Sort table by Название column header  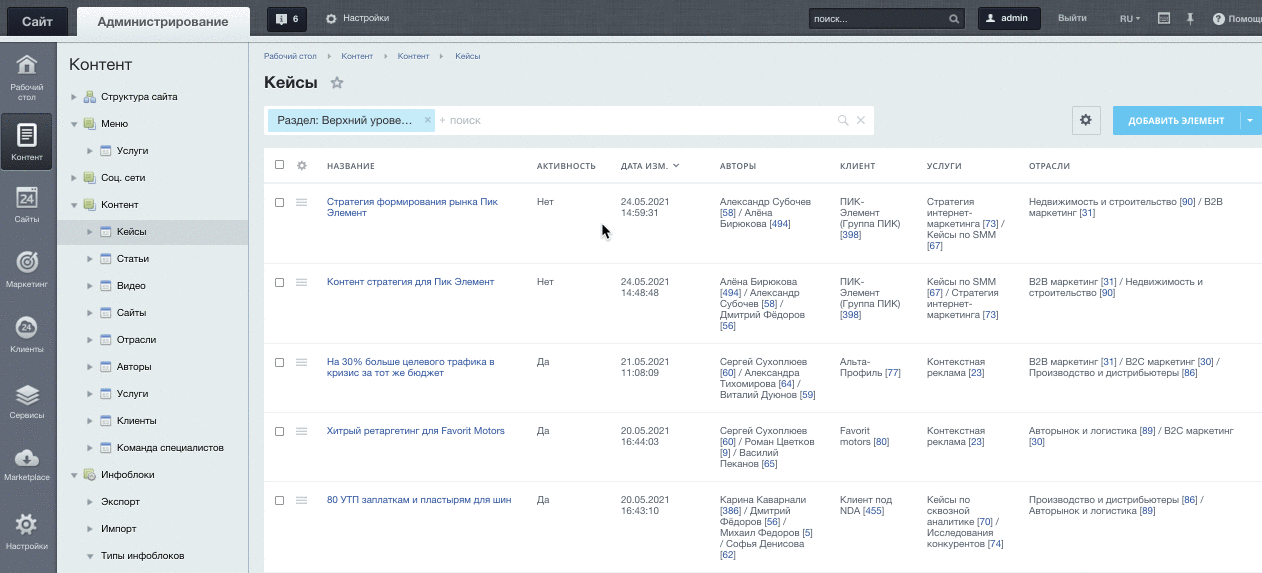351,166
